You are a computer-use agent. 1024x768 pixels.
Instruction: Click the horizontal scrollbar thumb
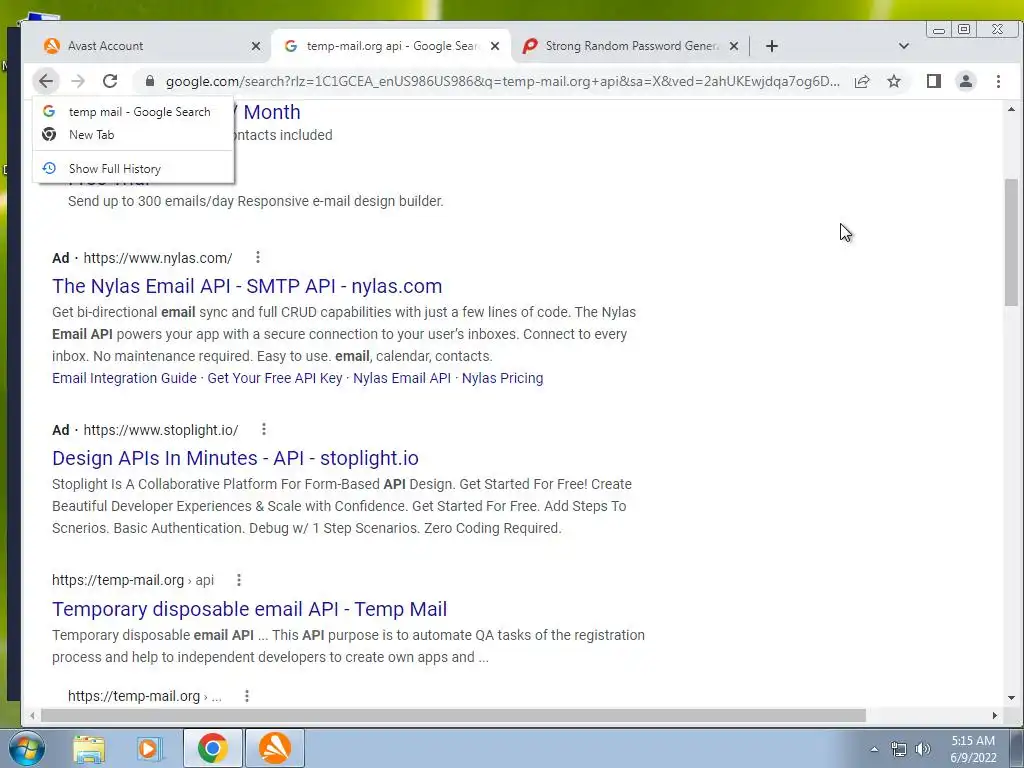click(453, 716)
